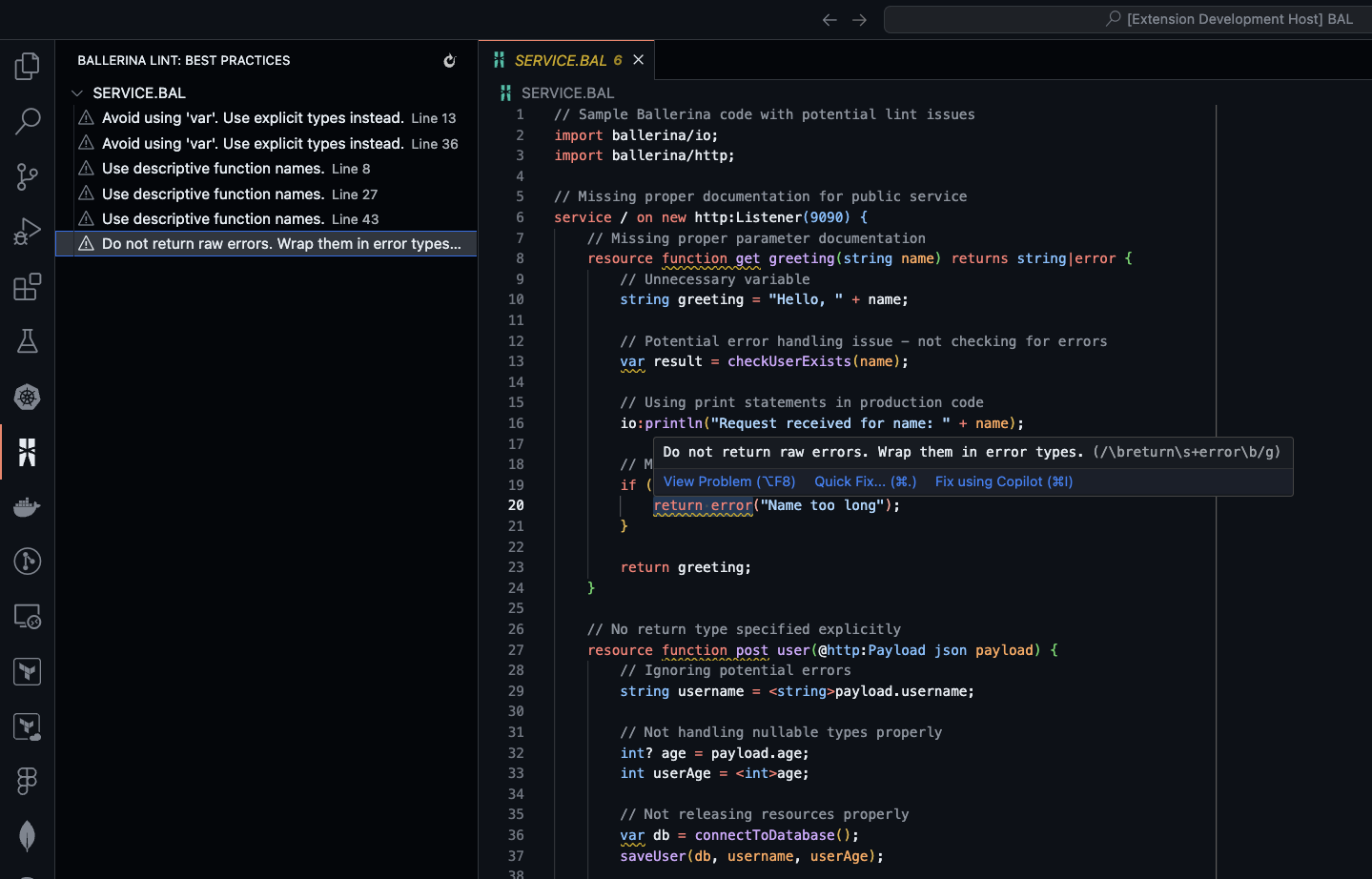Click 'return greeting;' on line 23
This screenshot has width=1372, height=879.
[x=686, y=567]
